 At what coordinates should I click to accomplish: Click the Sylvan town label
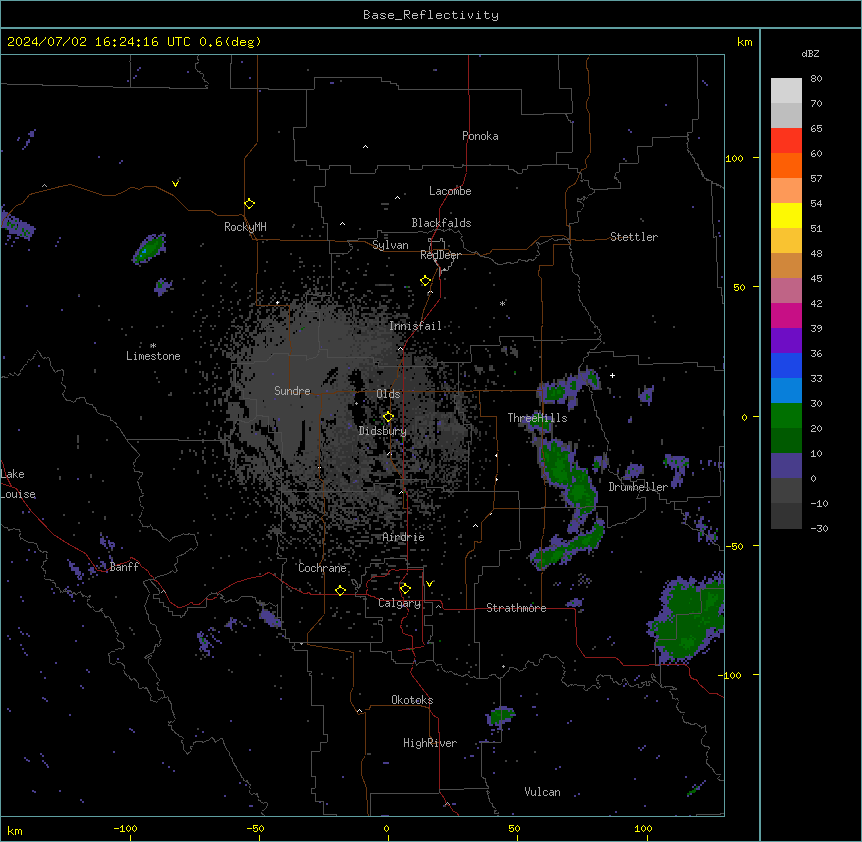click(390, 245)
